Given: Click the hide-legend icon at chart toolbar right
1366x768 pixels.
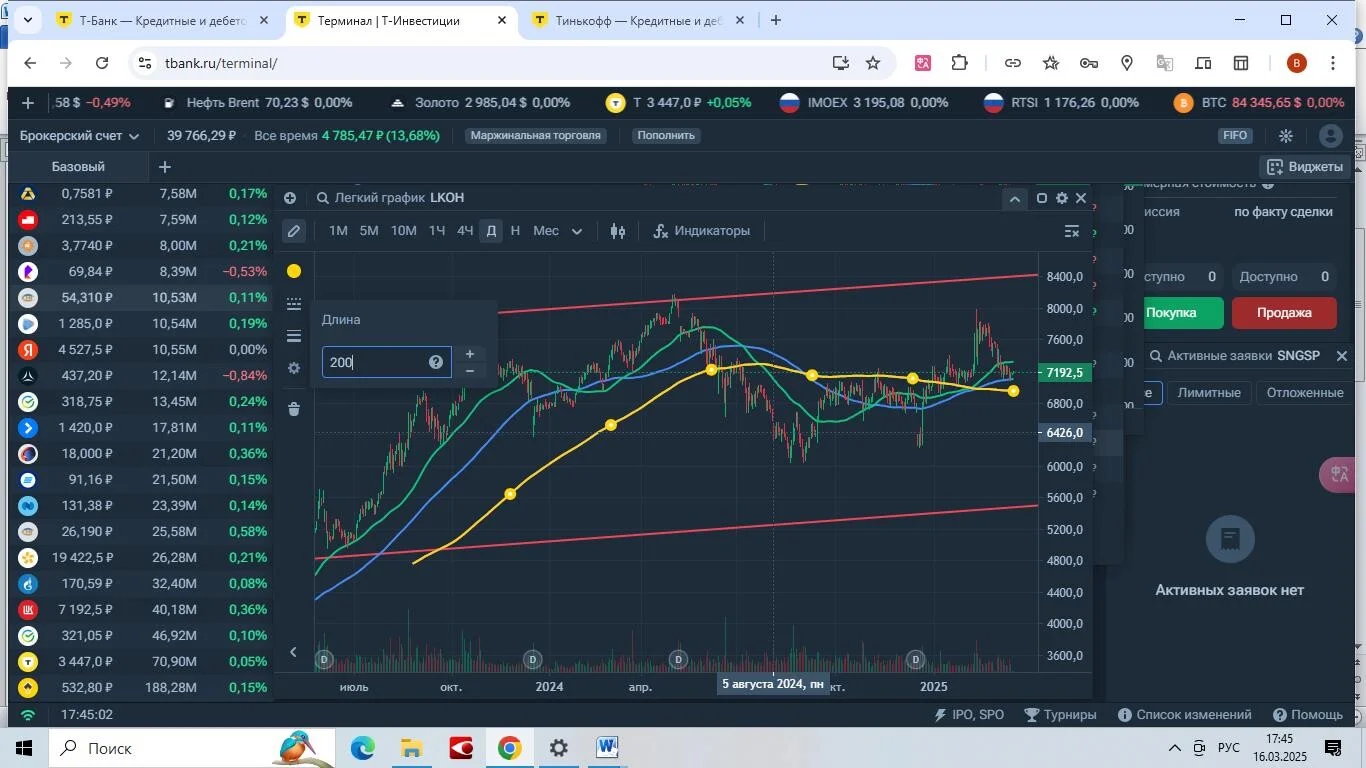Looking at the screenshot, I should (1072, 231).
